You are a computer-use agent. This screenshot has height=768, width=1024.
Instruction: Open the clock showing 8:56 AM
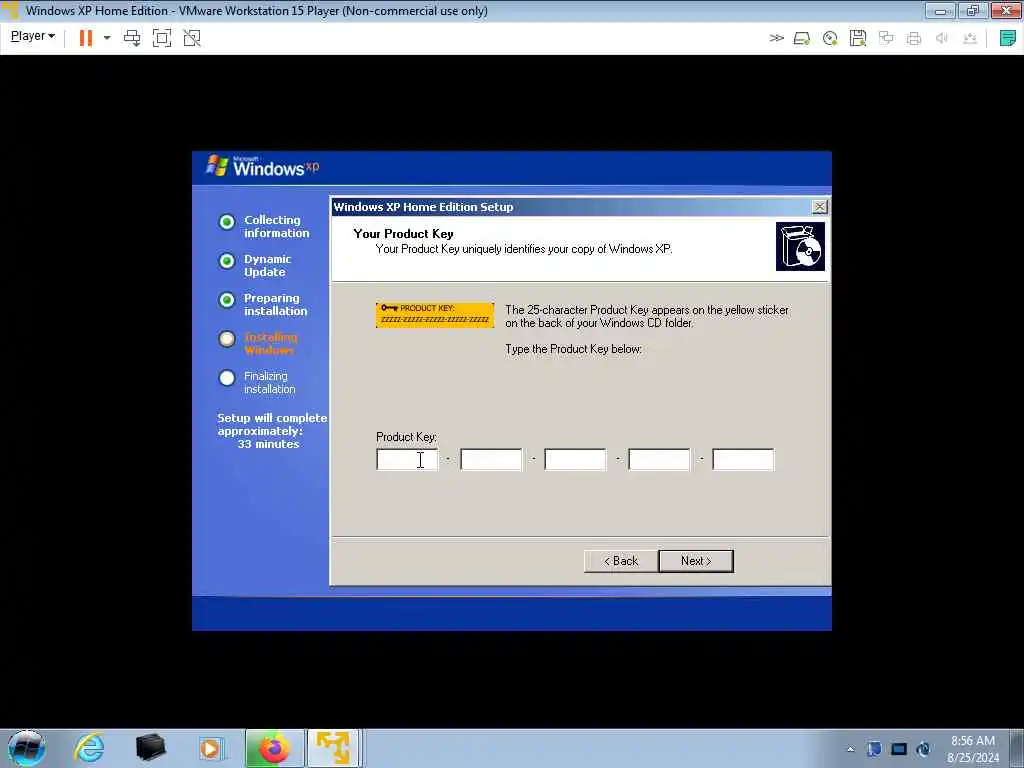click(x=973, y=749)
